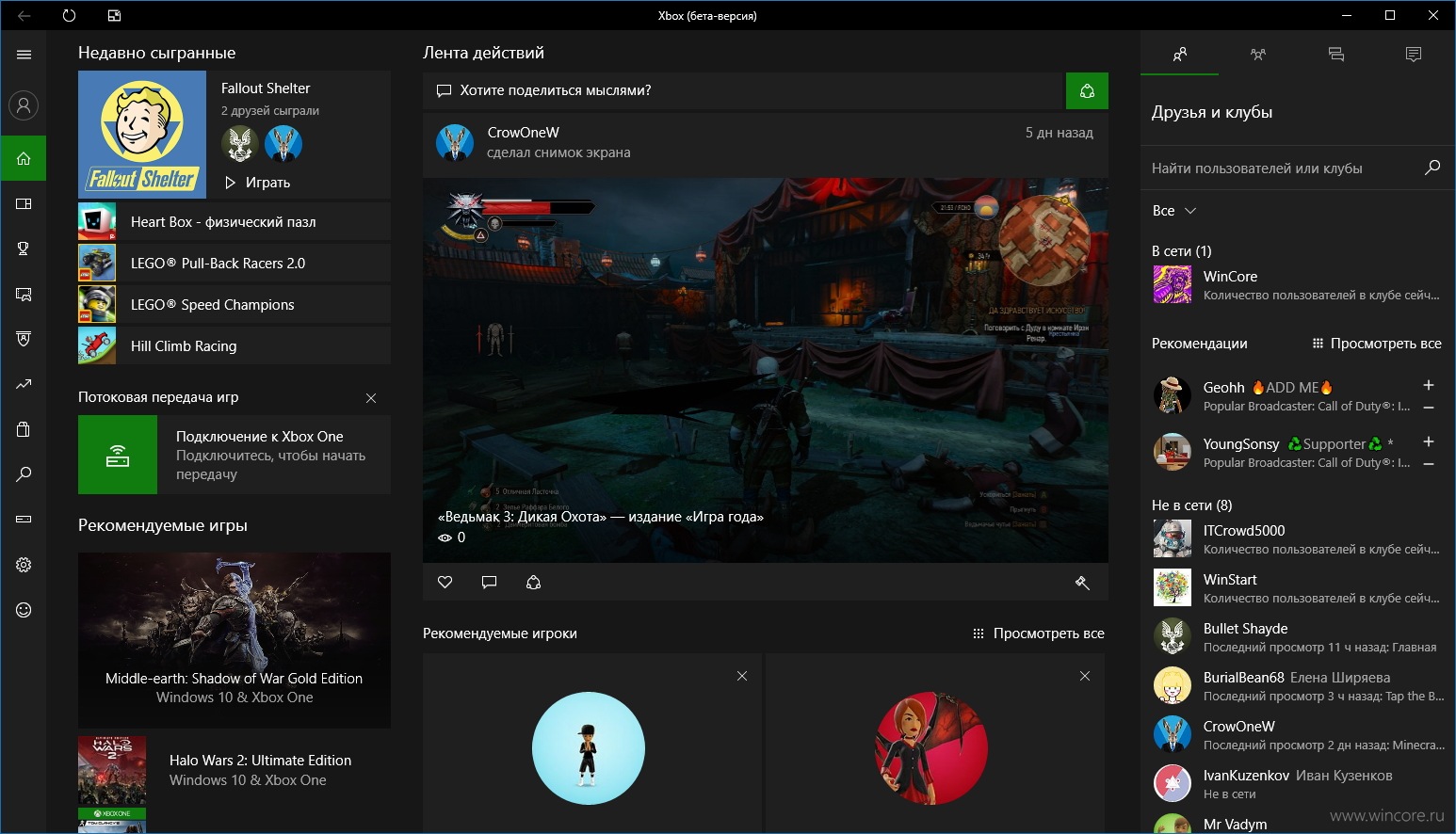Open Fallout Shelter game thumbnail

point(142,135)
